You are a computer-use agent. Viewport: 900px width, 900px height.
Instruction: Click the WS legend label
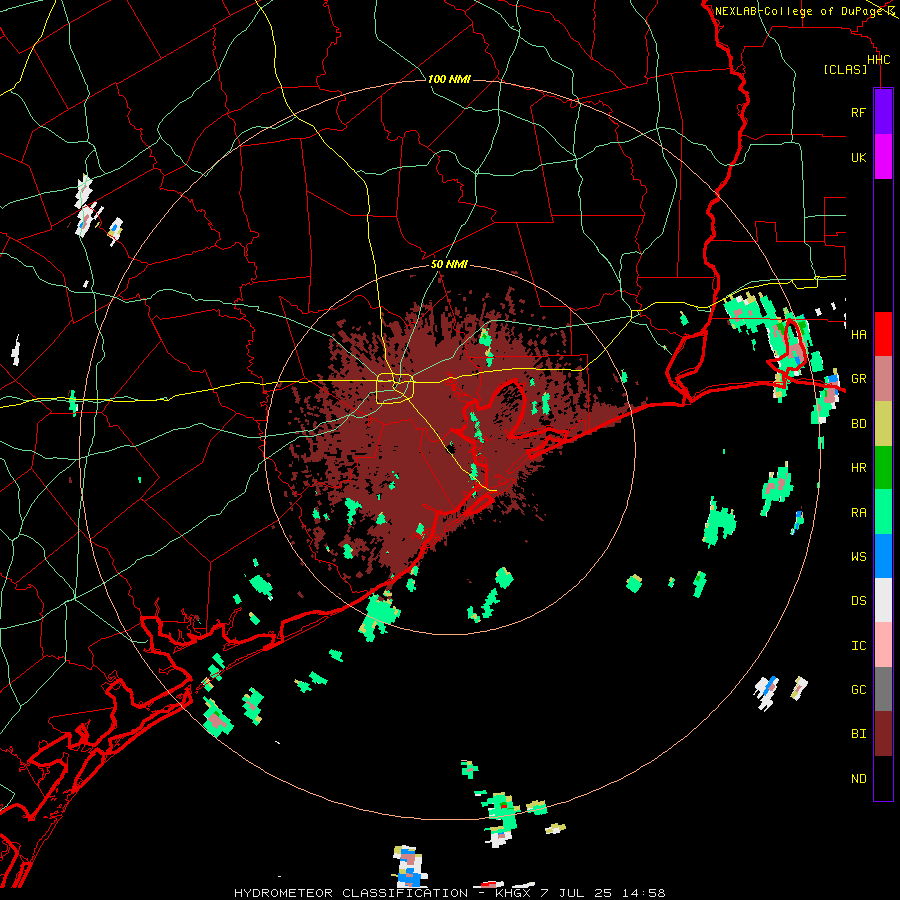coord(858,557)
